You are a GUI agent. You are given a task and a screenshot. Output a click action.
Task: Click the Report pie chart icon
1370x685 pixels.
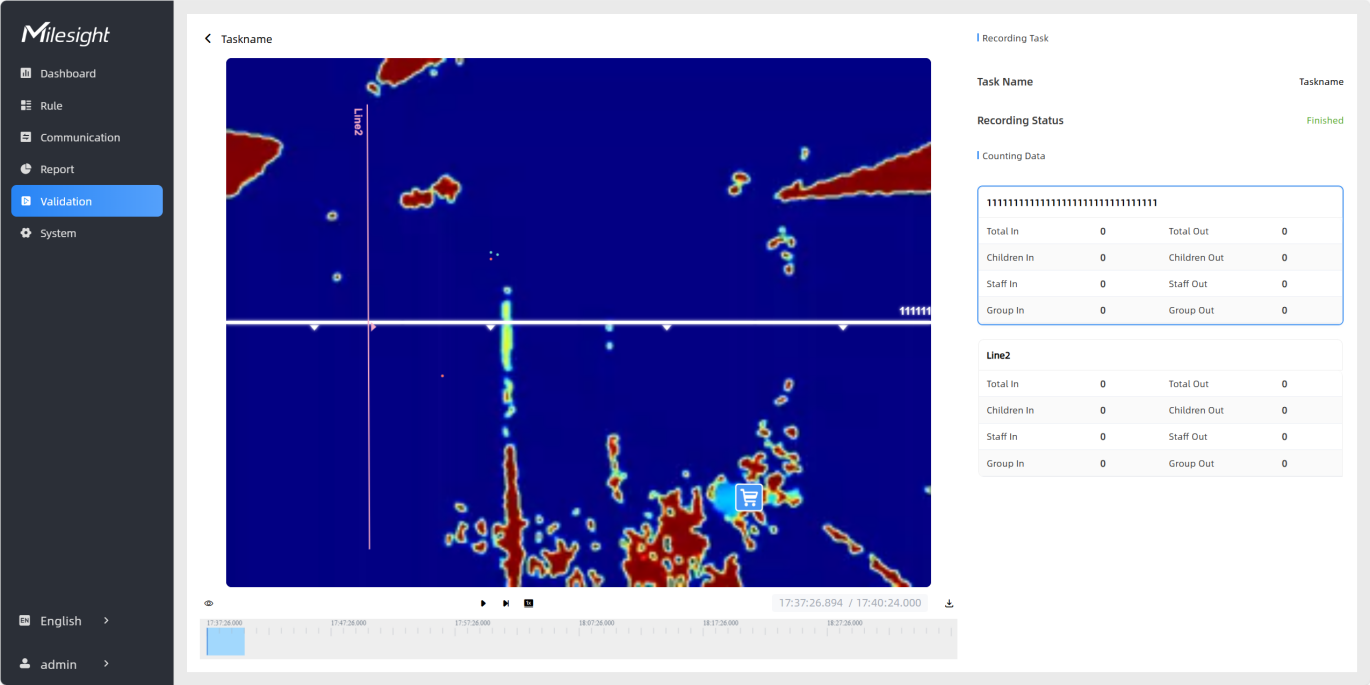coord(26,170)
